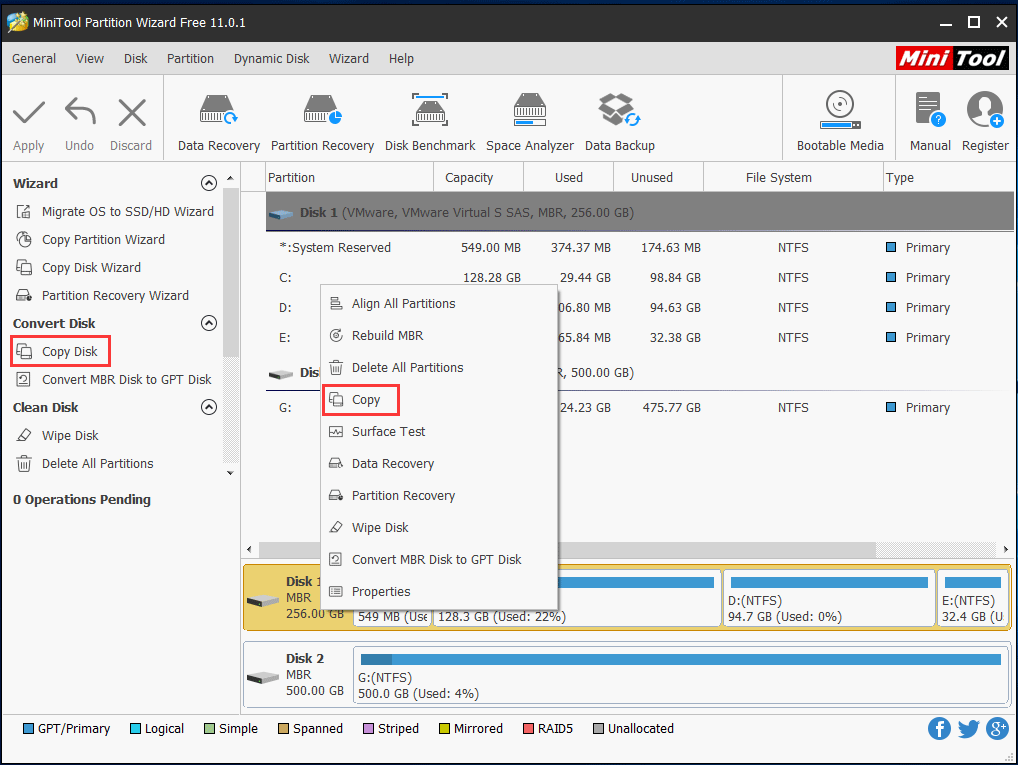
Task: Open the Disk menu
Action: click(x=136, y=58)
